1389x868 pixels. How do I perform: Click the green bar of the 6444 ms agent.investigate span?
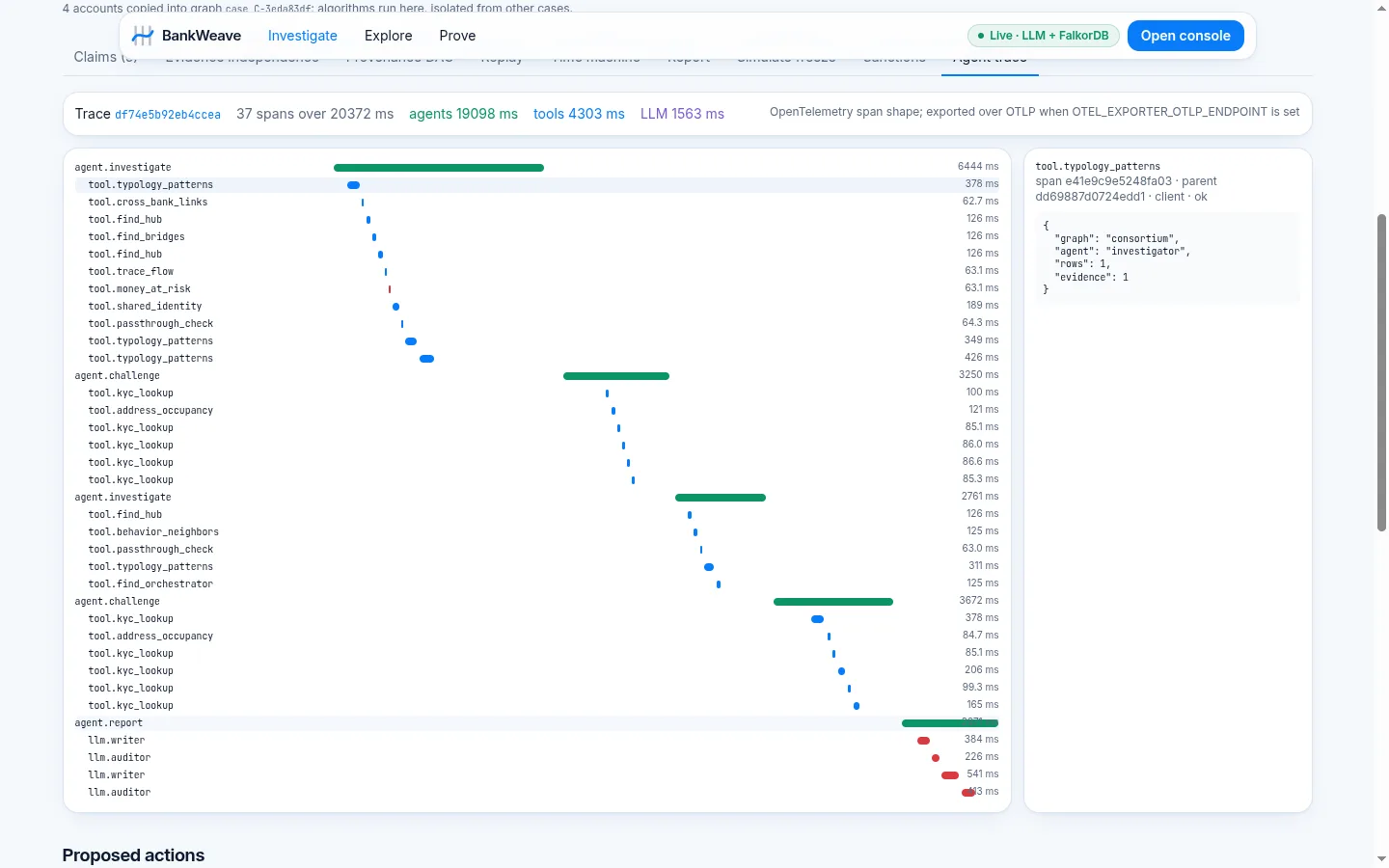pos(439,168)
